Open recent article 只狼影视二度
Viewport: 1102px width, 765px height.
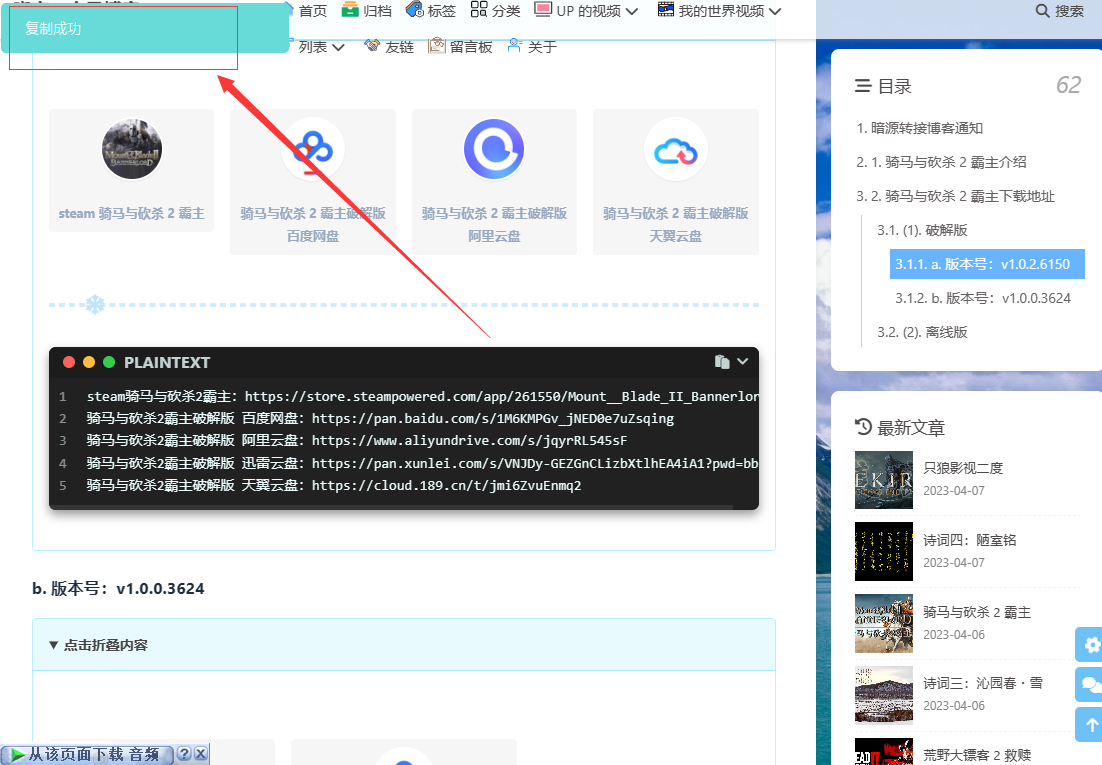point(962,468)
